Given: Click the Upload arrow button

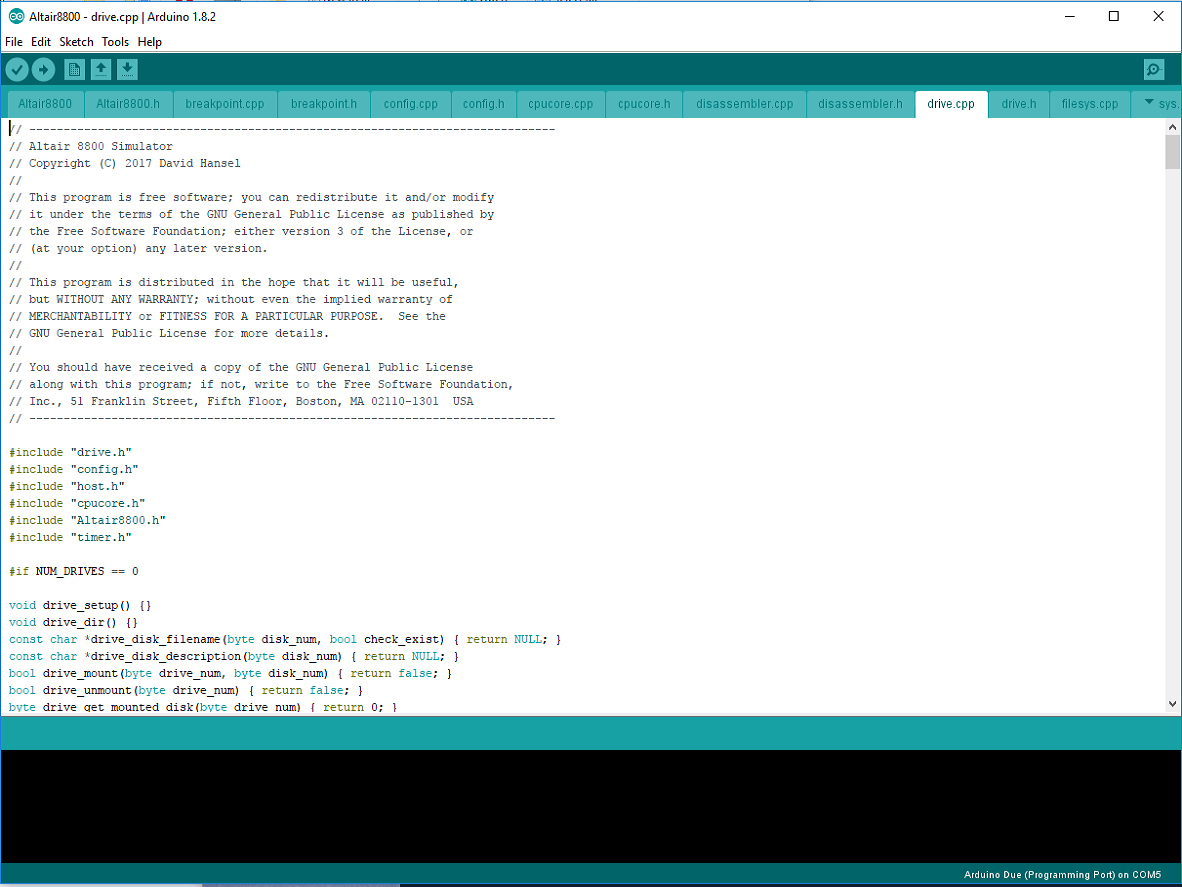Looking at the screenshot, I should click(x=44, y=70).
